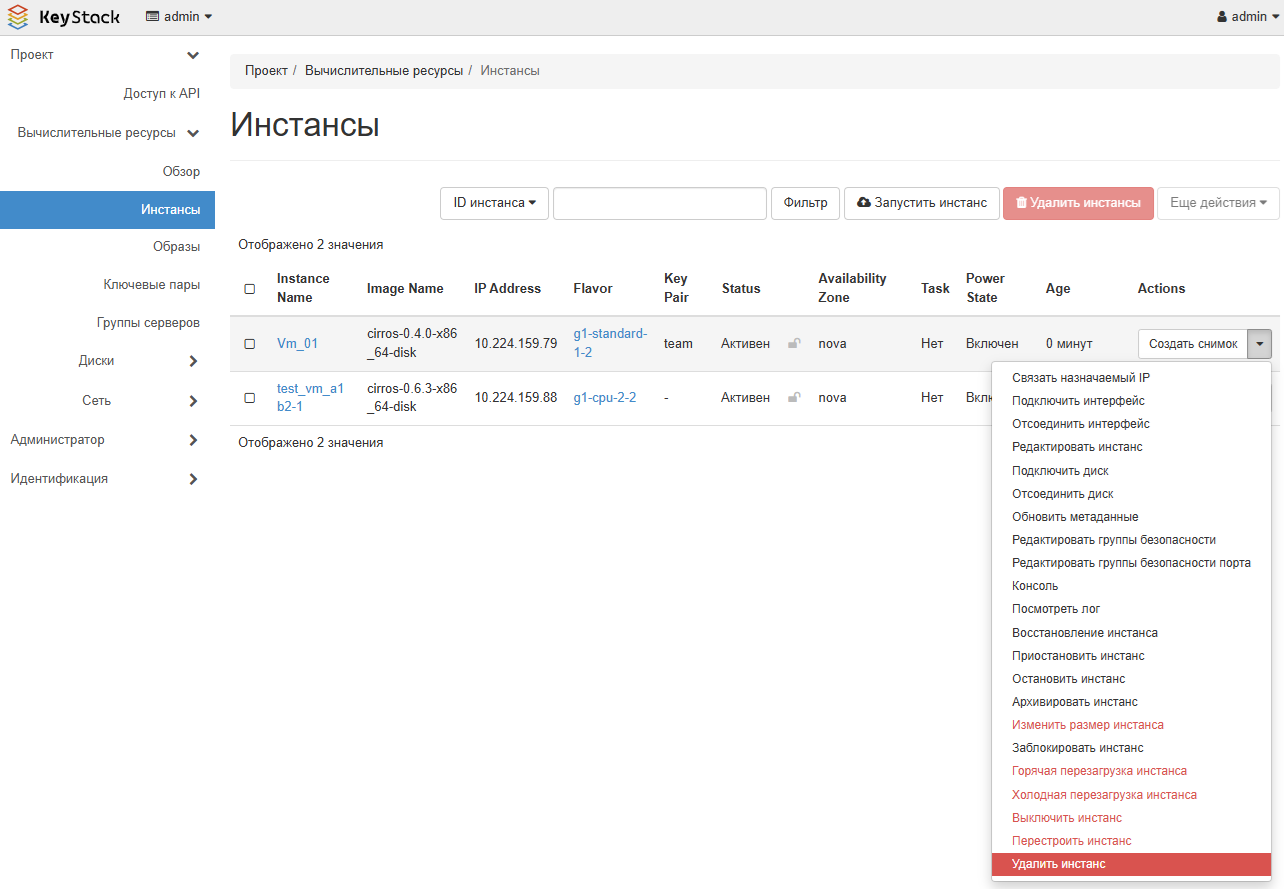Toggle the select-all checkbox in the table header
The width and height of the screenshot is (1284, 889).
pos(250,289)
